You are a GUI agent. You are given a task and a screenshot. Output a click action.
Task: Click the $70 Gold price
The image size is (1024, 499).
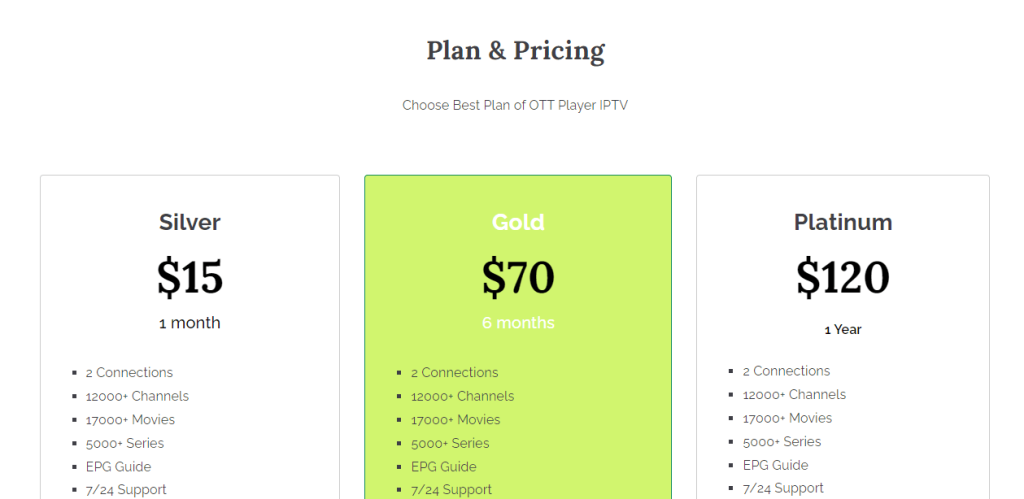pos(518,277)
